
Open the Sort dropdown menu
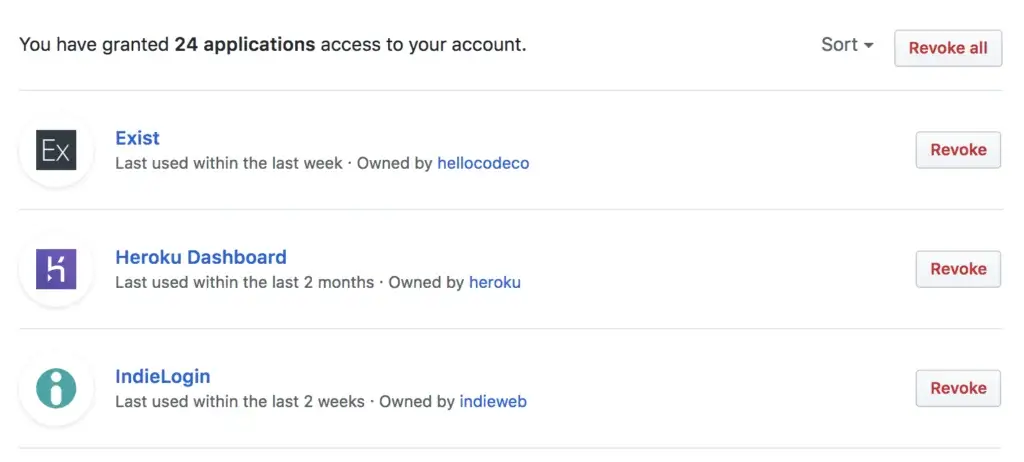847,45
